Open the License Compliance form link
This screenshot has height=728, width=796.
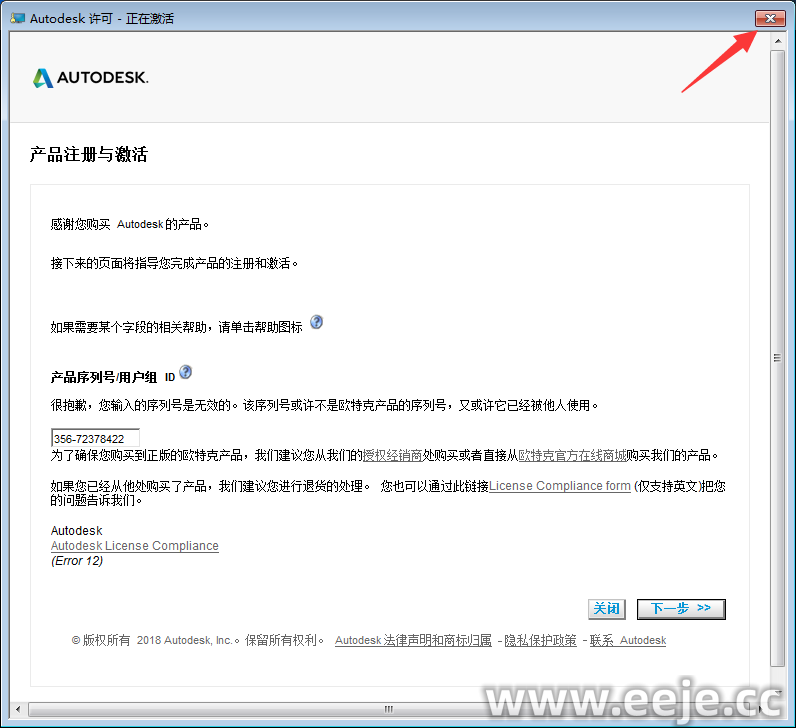tap(559, 486)
